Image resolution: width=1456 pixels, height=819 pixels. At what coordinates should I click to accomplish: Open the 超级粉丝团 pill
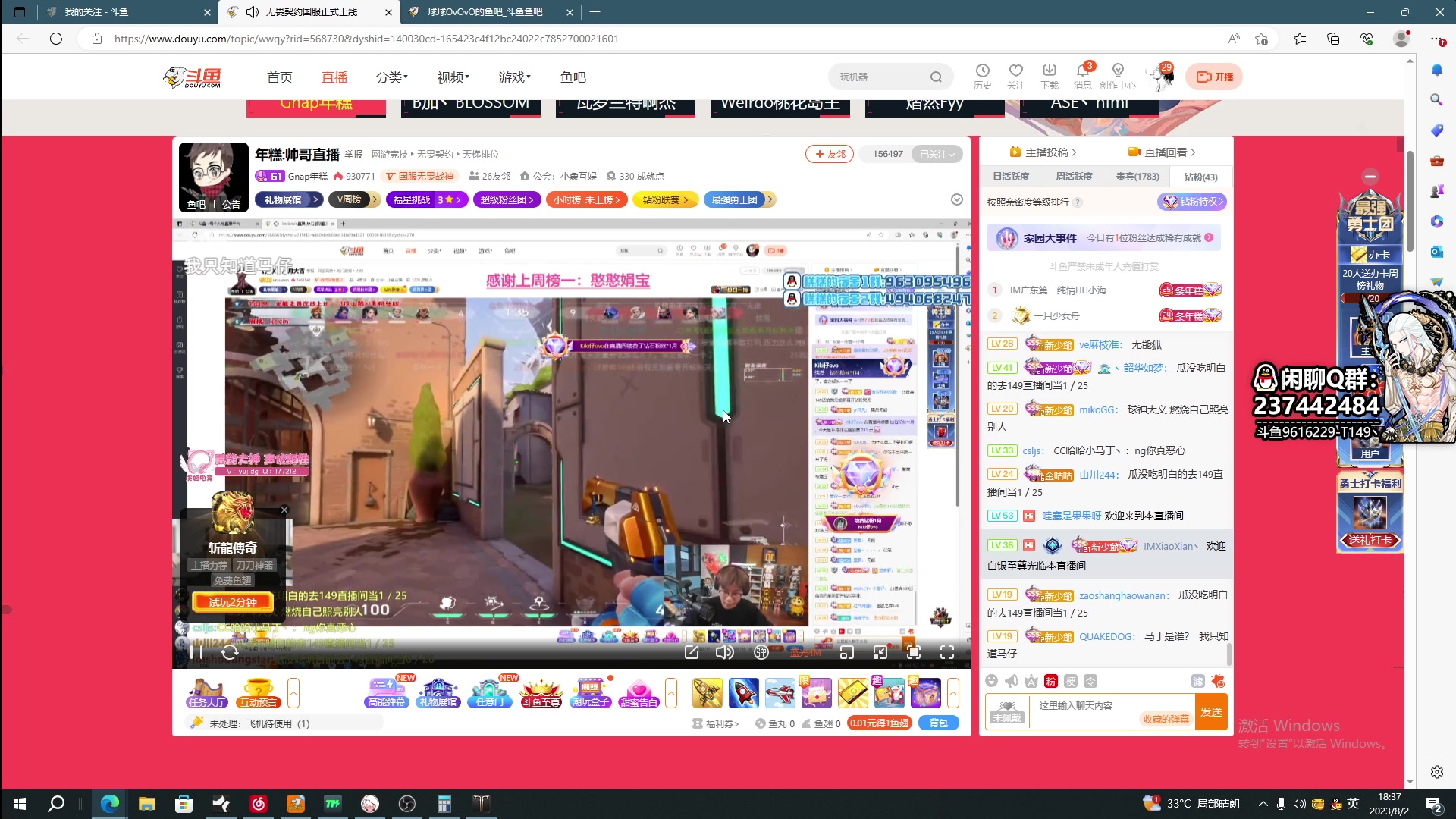point(507,199)
